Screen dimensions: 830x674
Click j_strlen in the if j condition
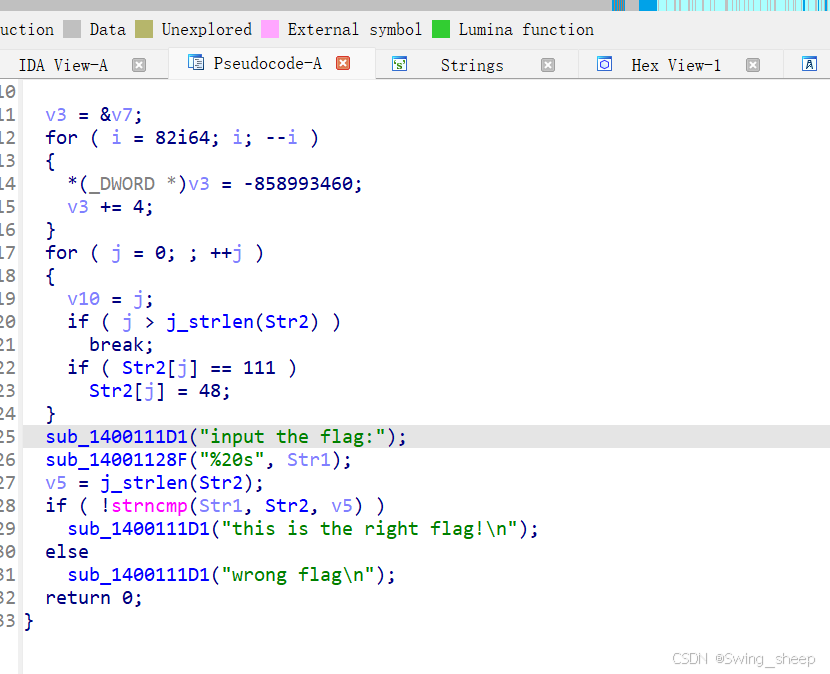pyautogui.click(x=210, y=322)
